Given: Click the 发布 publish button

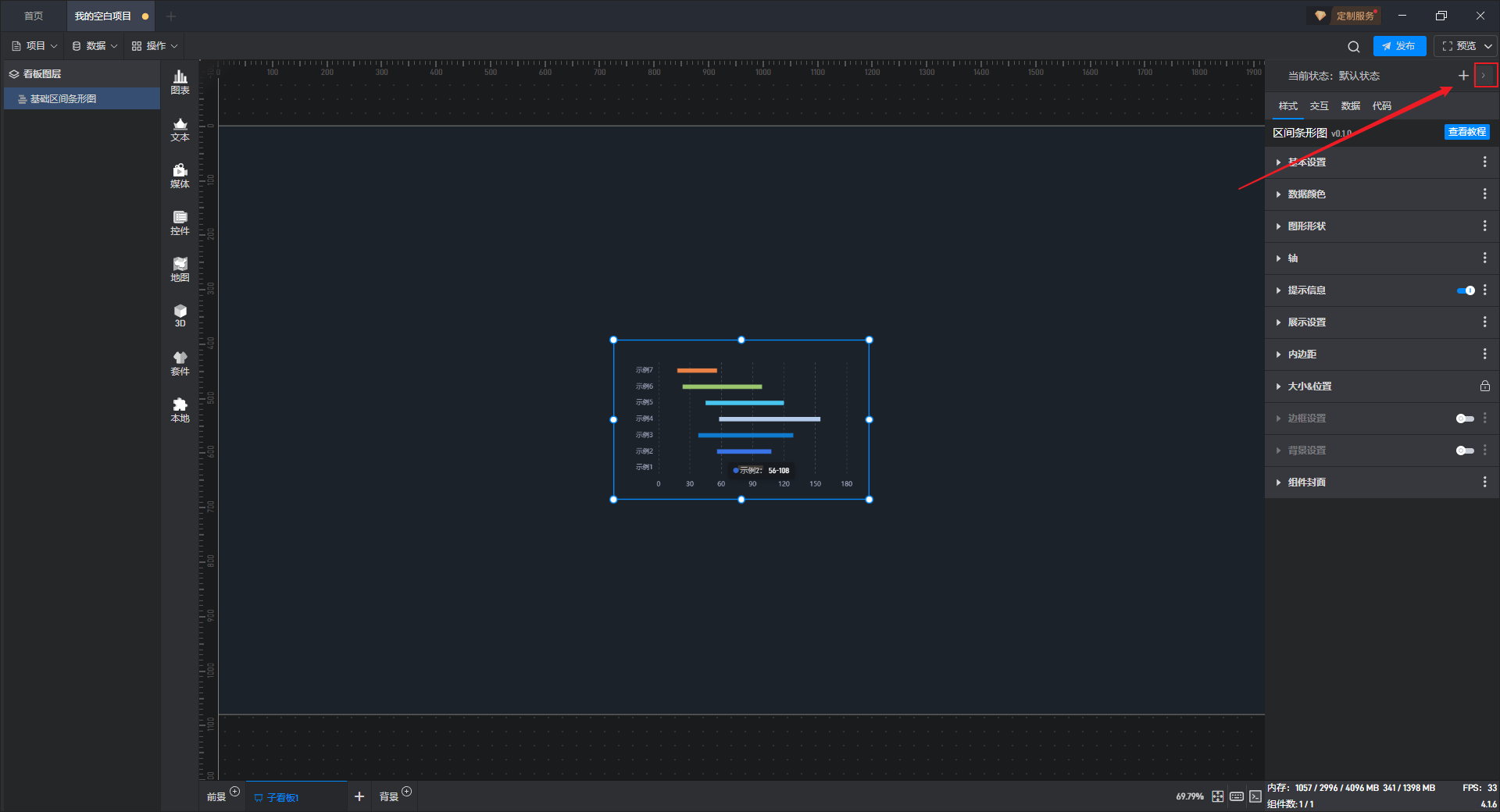Looking at the screenshot, I should 1399,46.
